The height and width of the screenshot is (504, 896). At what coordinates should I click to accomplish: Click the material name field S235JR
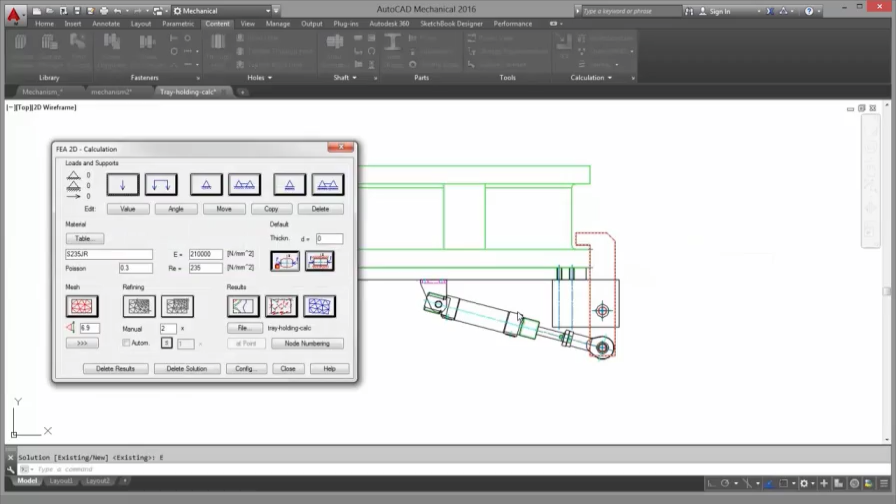pos(109,254)
